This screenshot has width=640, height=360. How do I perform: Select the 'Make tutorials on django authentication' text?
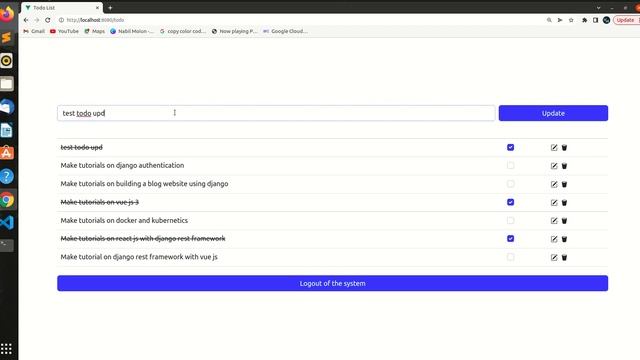click(122, 165)
